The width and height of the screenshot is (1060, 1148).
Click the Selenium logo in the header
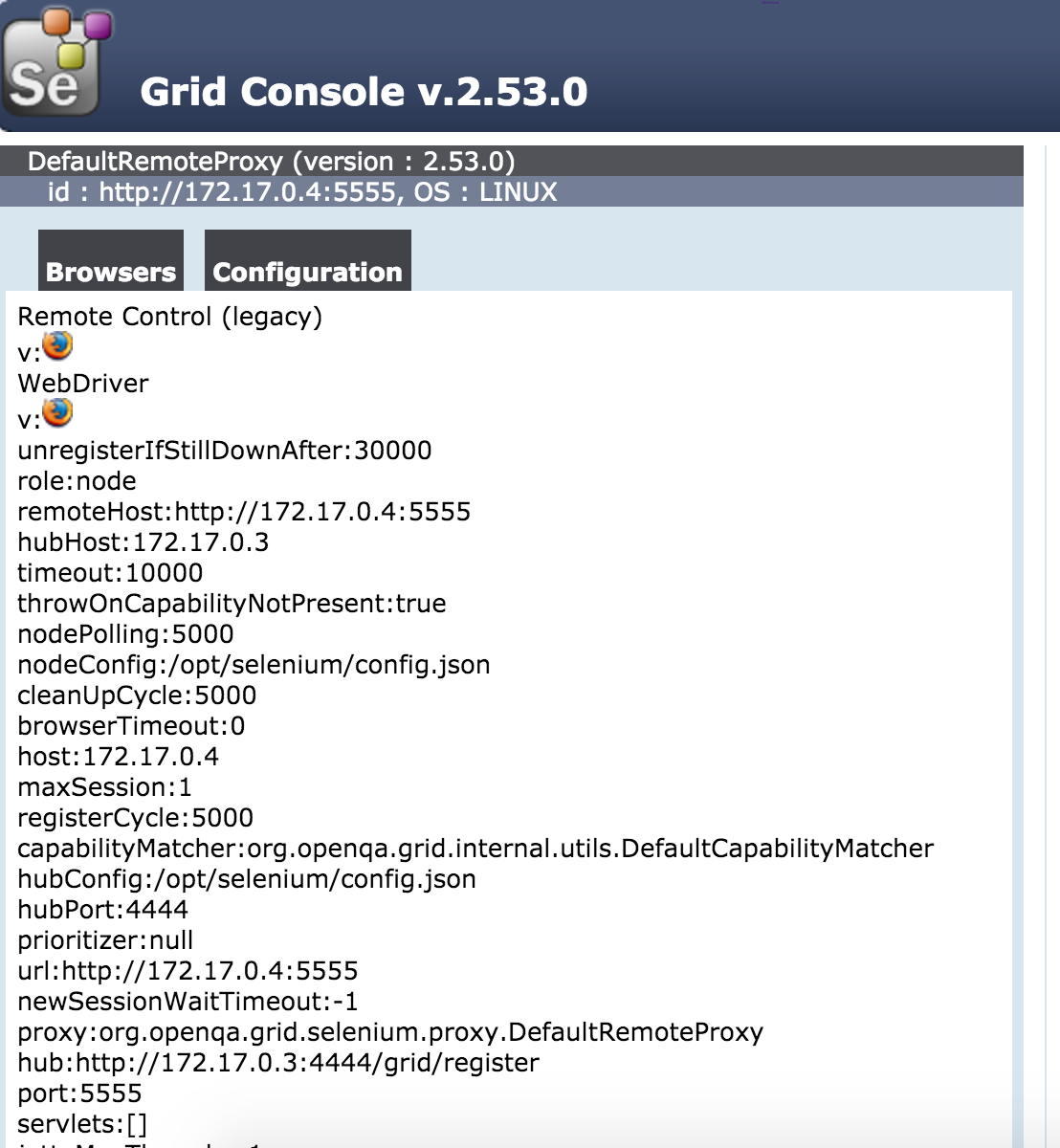57,63
